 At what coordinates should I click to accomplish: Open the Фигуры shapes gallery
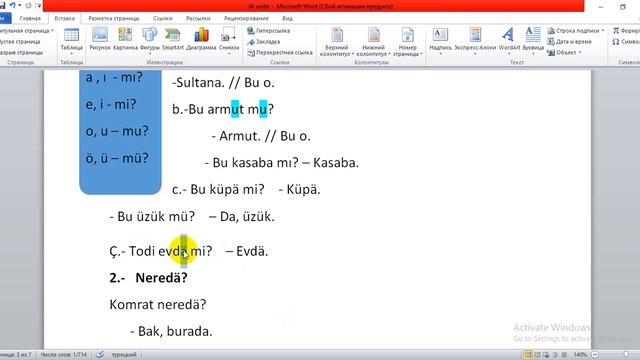point(150,40)
